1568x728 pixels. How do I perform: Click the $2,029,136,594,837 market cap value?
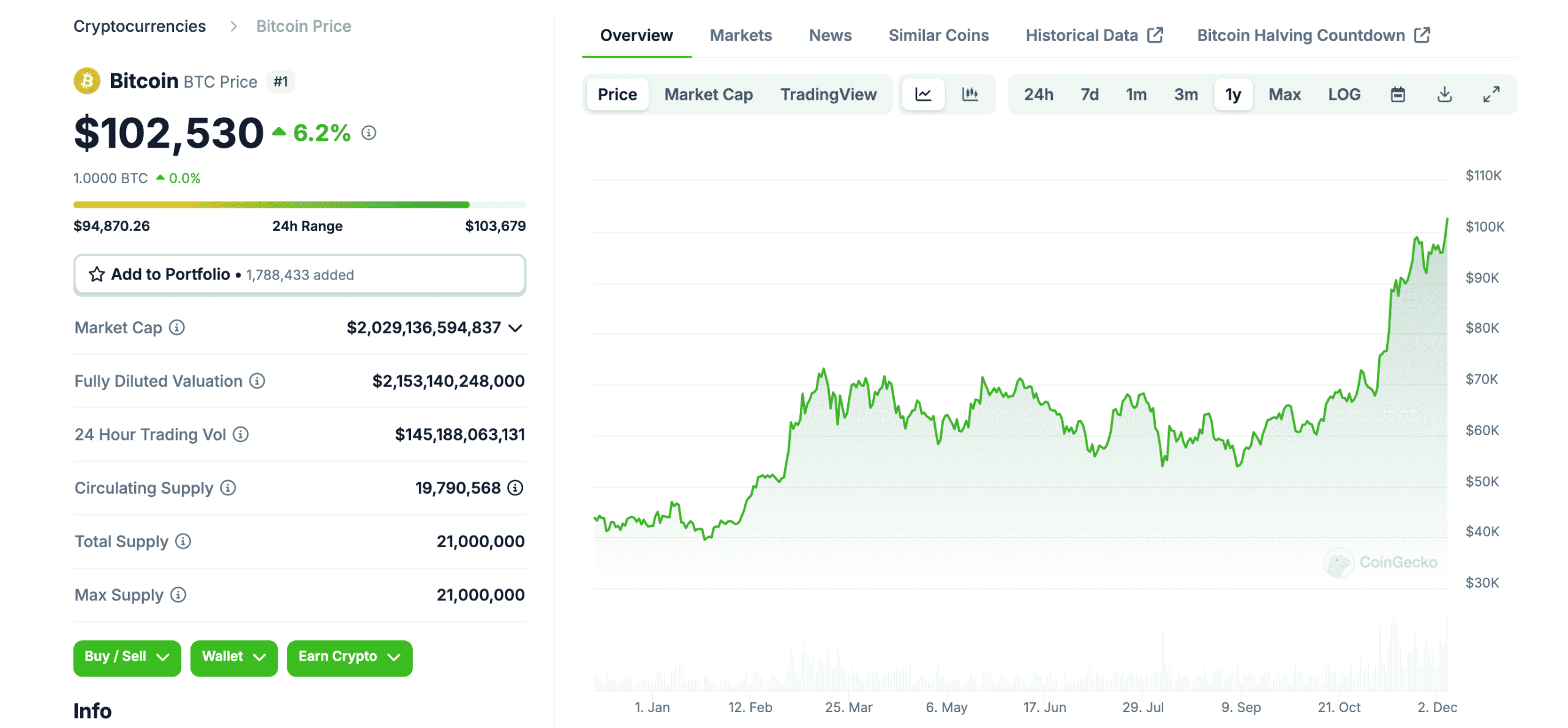pyautogui.click(x=424, y=327)
